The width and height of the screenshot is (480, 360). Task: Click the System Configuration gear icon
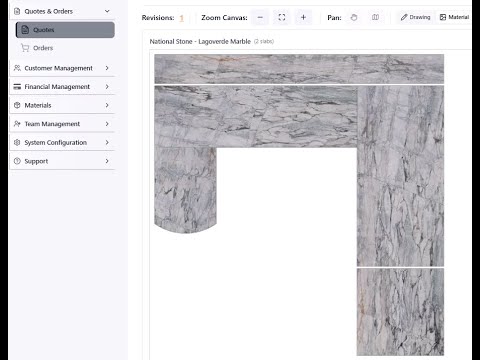pos(17,143)
